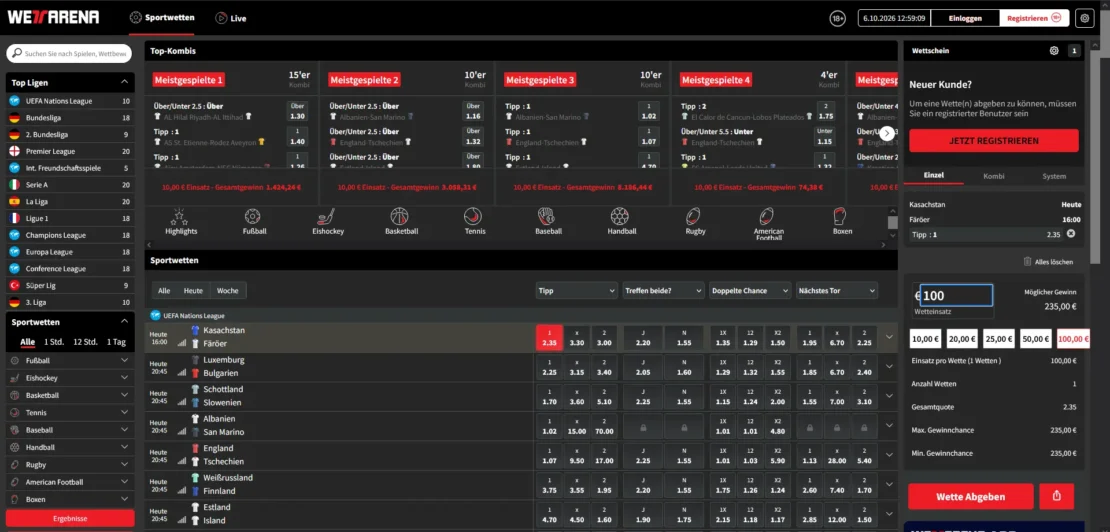The width and height of the screenshot is (1110, 532).
Task: Place bet with Wette Abgeben
Action: (x=971, y=497)
